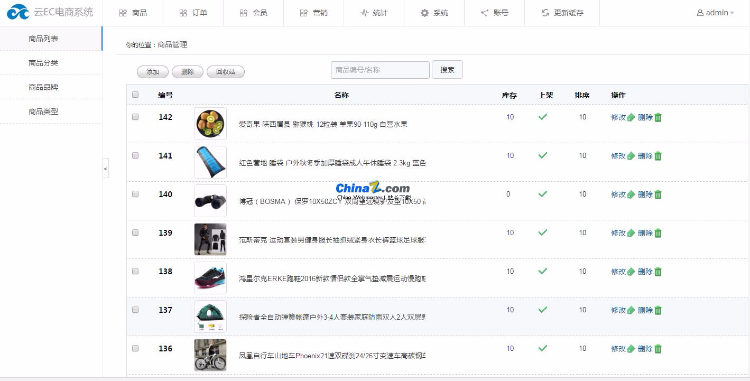Open the admin user dropdown
Image resolution: width=750 pixels, height=381 pixels.
click(715, 13)
